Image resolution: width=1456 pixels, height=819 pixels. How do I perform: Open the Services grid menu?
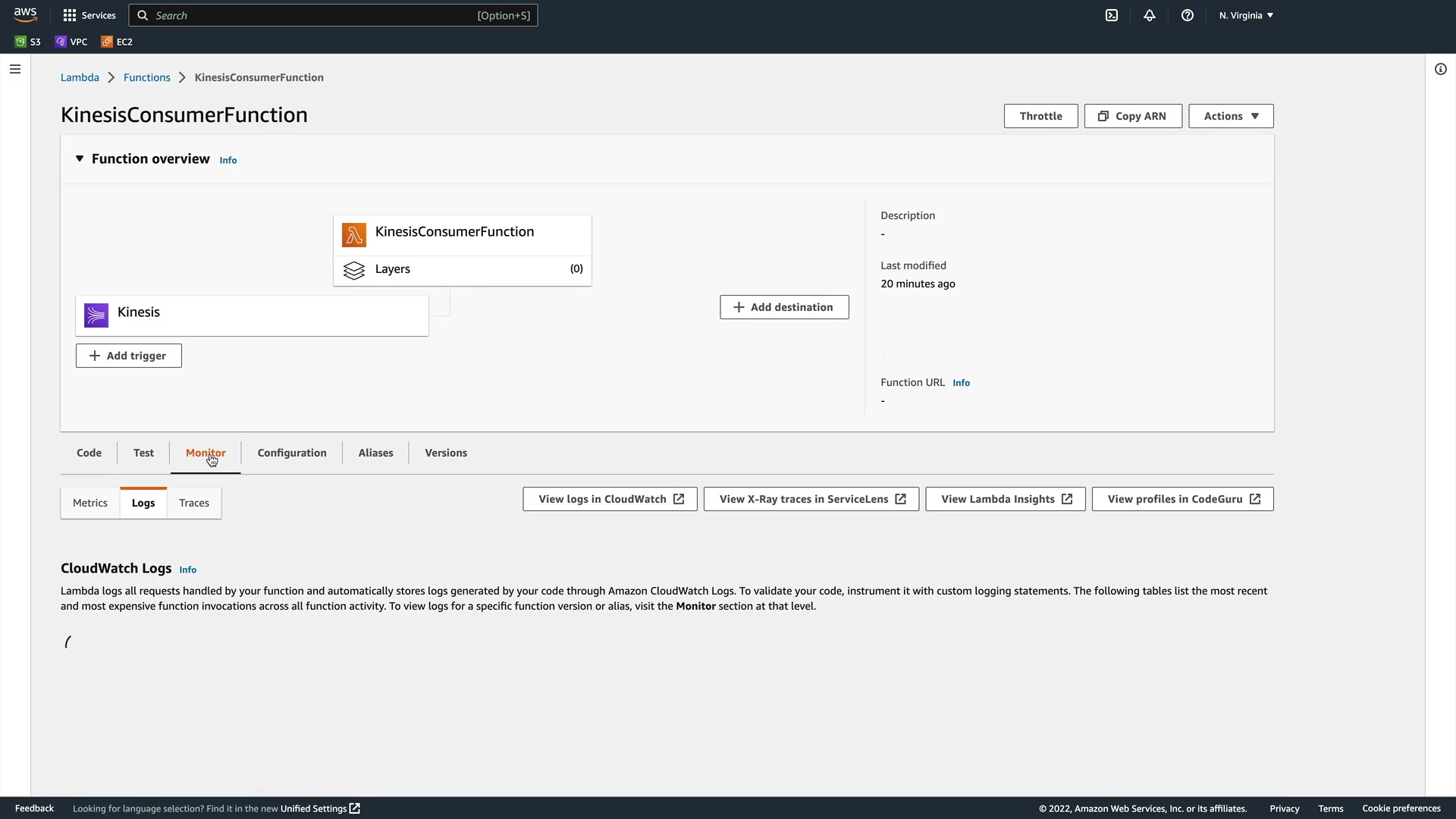click(89, 15)
